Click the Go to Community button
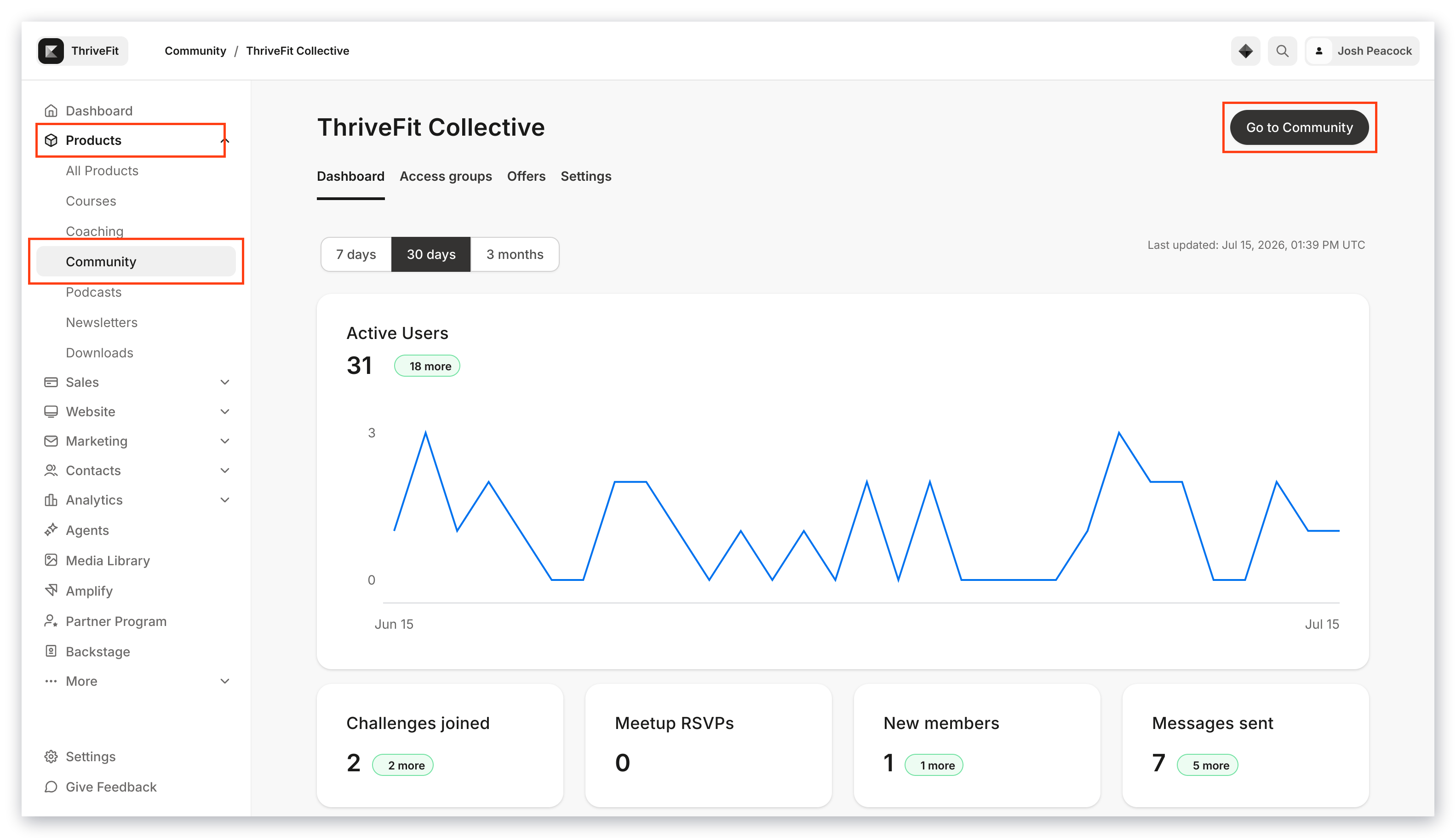Image resolution: width=1456 pixels, height=838 pixels. coord(1299,127)
